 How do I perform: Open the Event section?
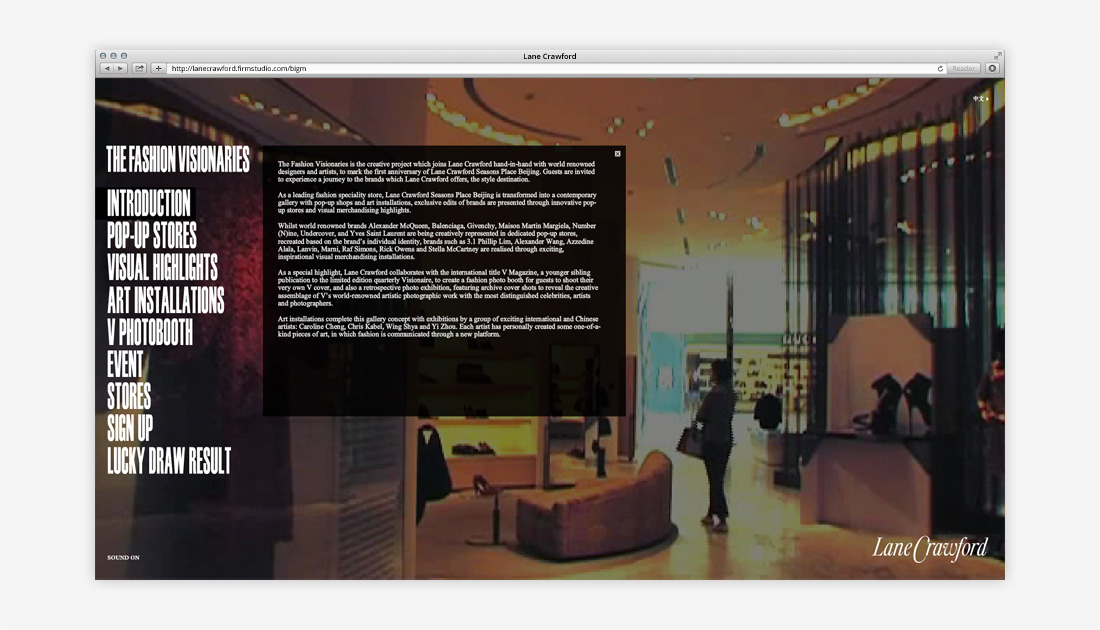click(x=125, y=364)
